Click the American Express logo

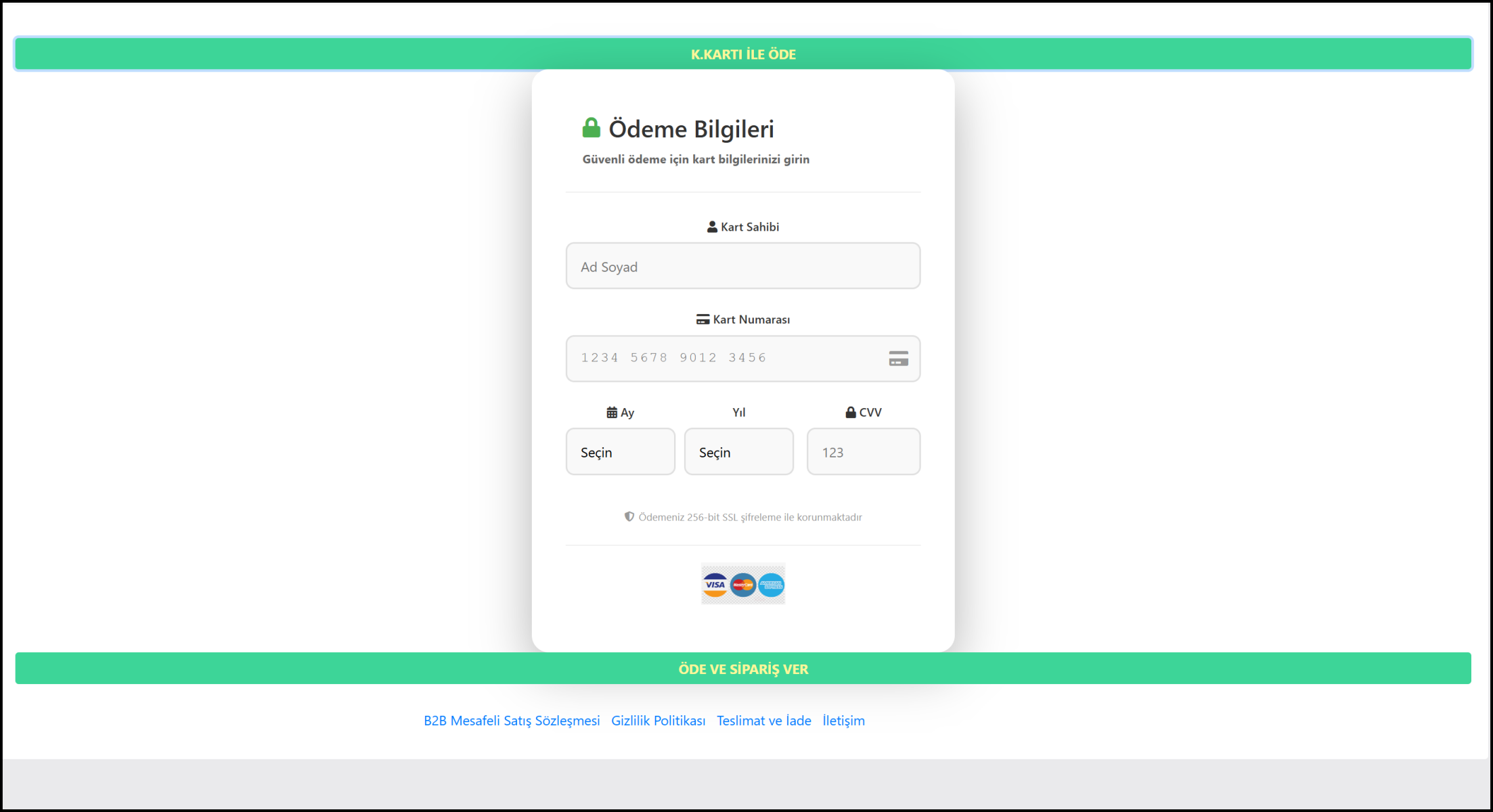coord(771,585)
